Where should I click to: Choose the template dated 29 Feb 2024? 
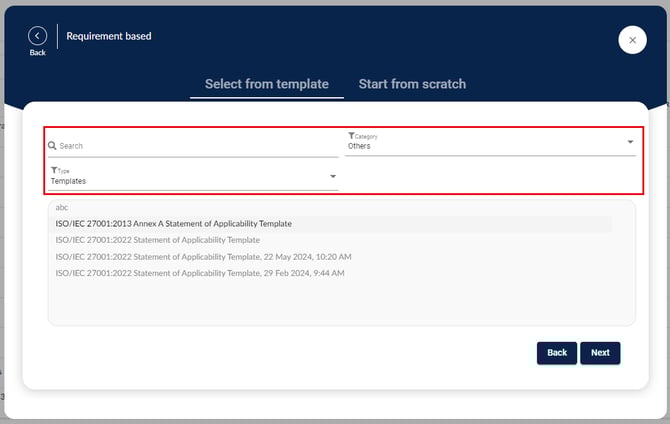click(200, 272)
